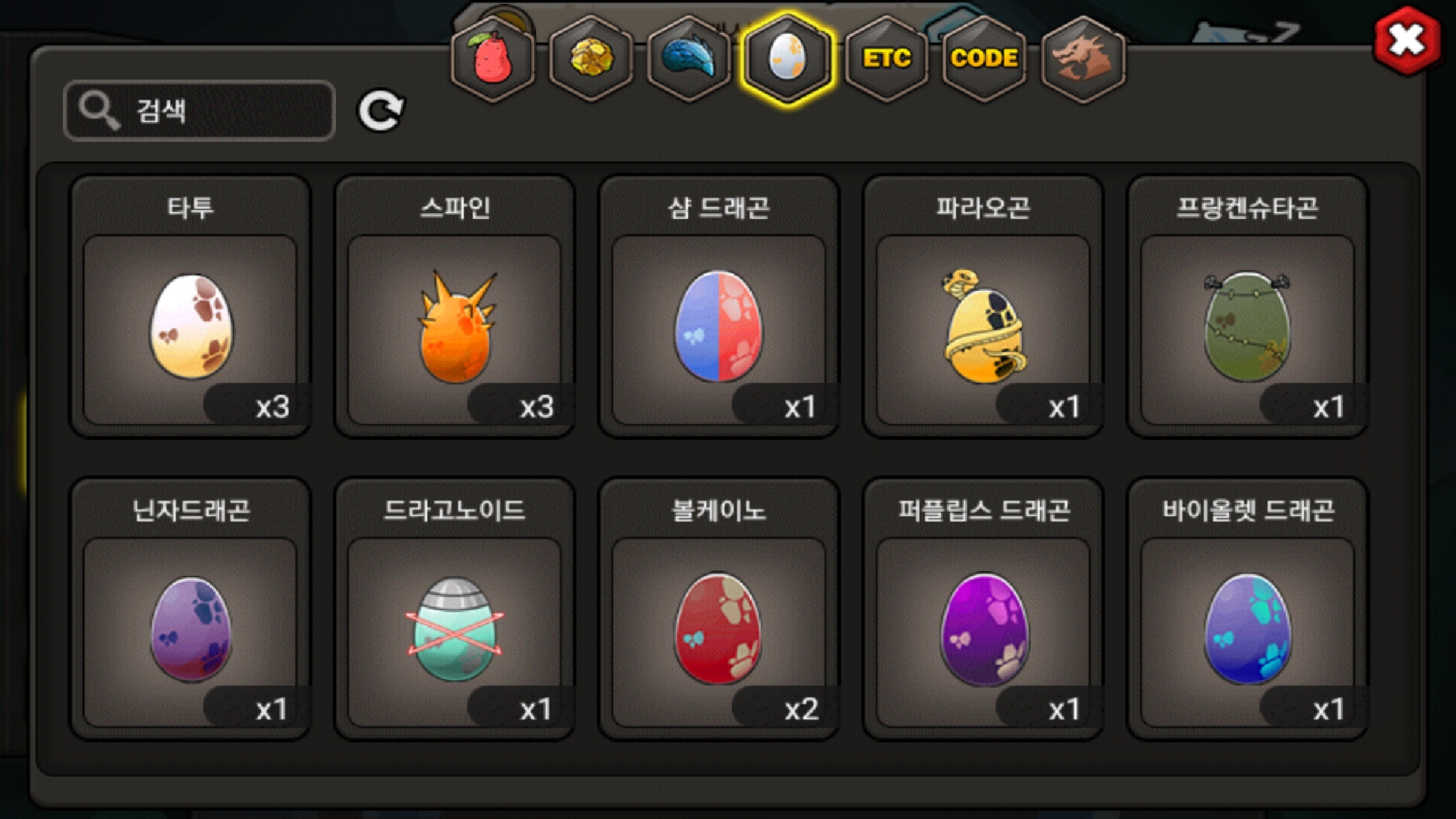The height and width of the screenshot is (819, 1456).
Task: Click the 검색 search input field
Action: pyautogui.click(x=199, y=111)
